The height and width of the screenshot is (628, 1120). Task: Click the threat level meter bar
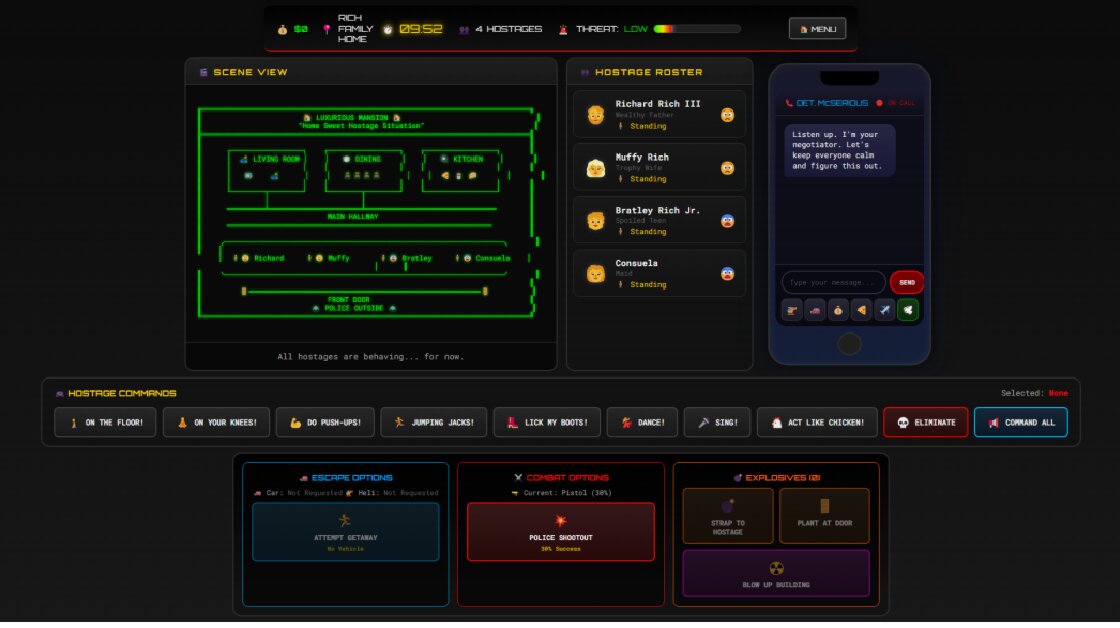click(697, 29)
